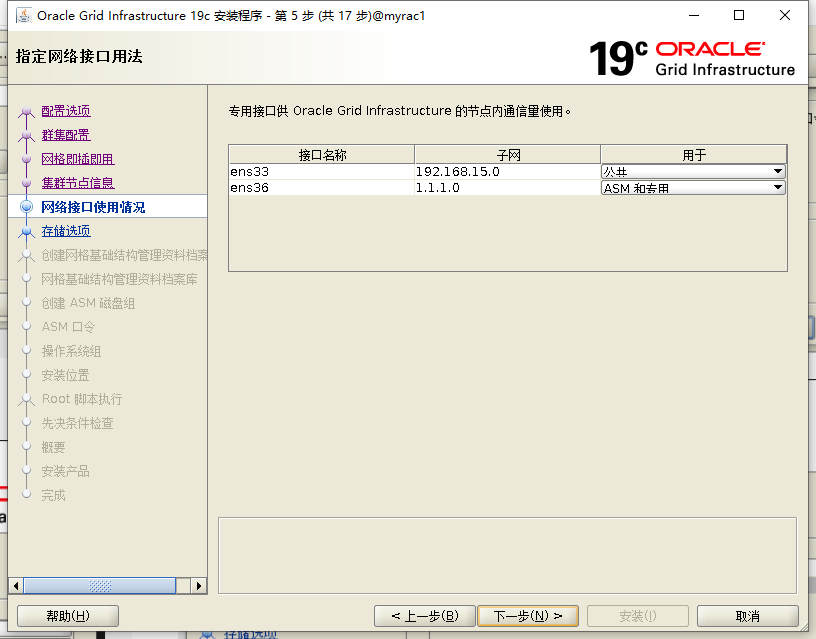
Task: Go back with 上一步(B) button
Action: (425, 616)
